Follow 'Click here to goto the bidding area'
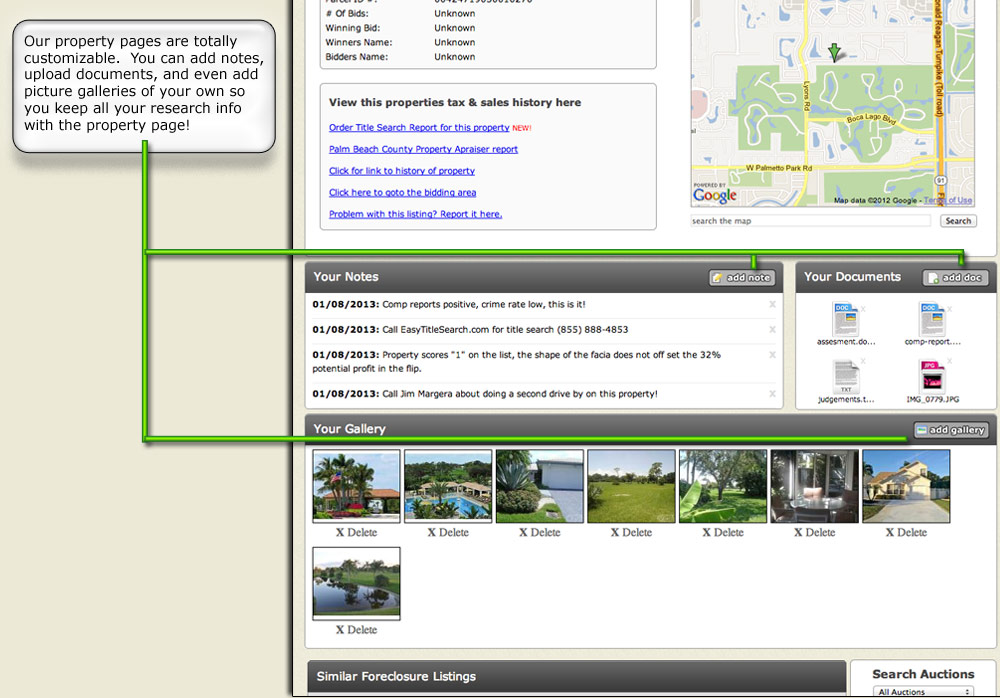The image size is (1000, 698). pyautogui.click(x=402, y=193)
